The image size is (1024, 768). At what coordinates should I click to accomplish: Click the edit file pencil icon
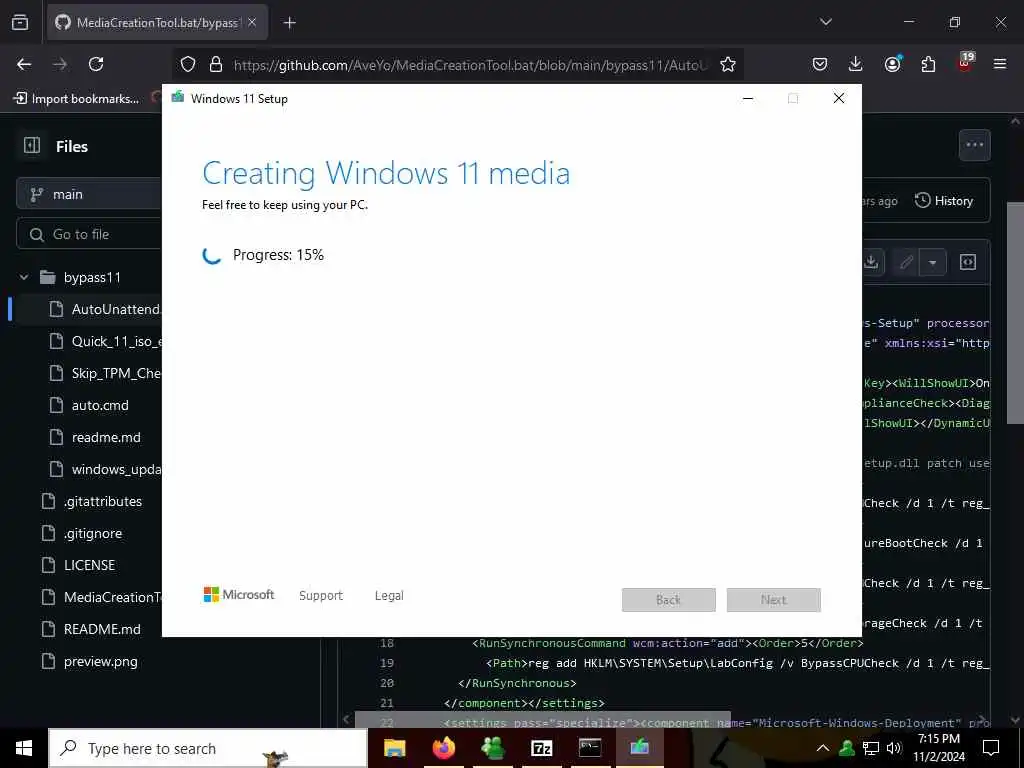click(x=906, y=263)
